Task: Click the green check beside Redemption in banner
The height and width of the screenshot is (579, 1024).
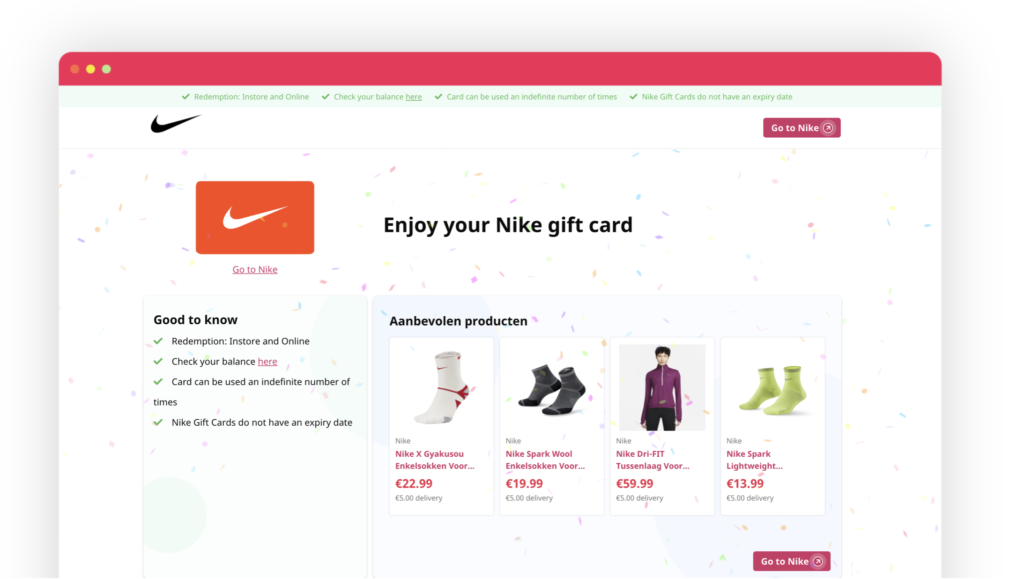Action: [185, 97]
